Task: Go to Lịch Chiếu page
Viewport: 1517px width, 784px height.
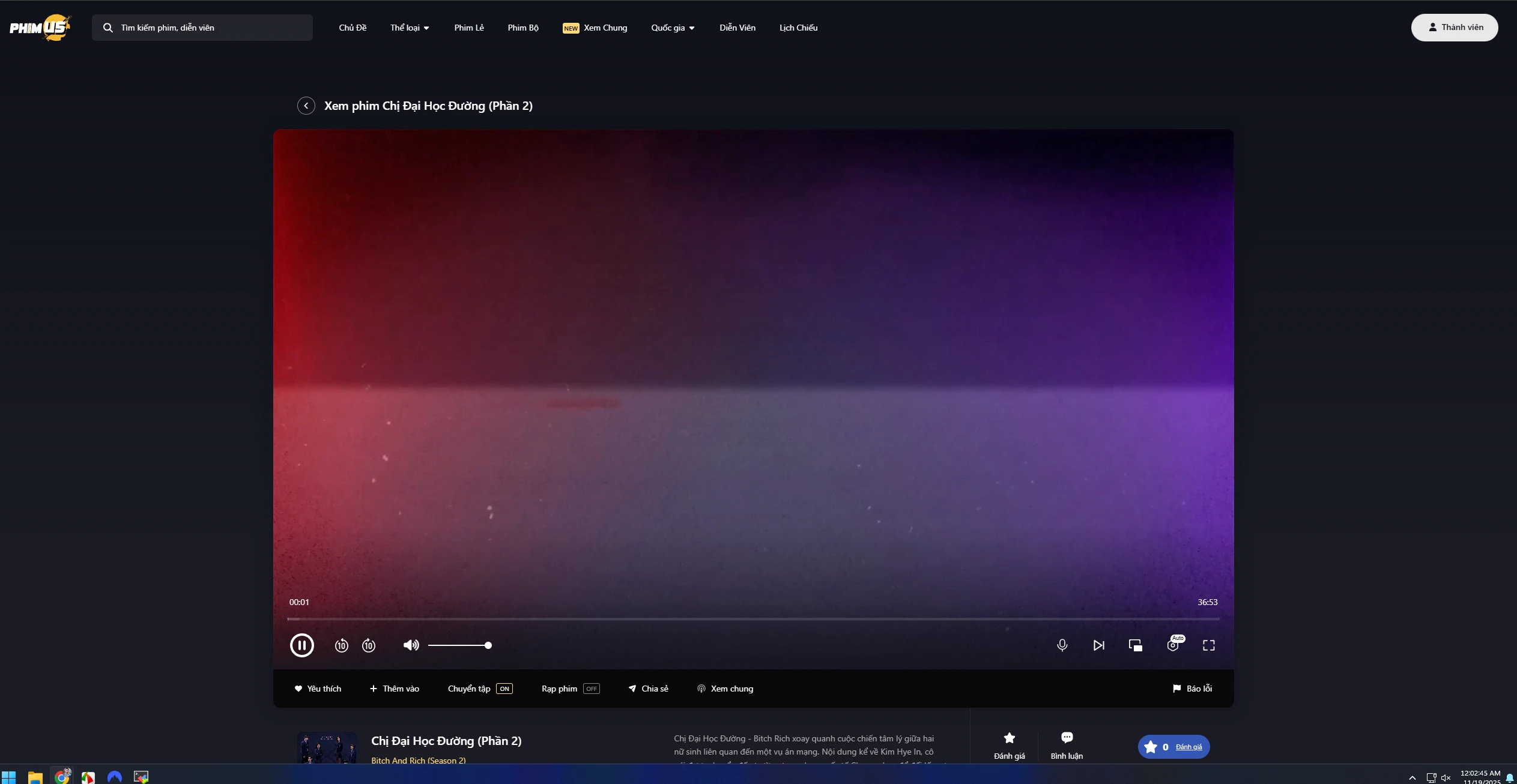Action: (798, 28)
